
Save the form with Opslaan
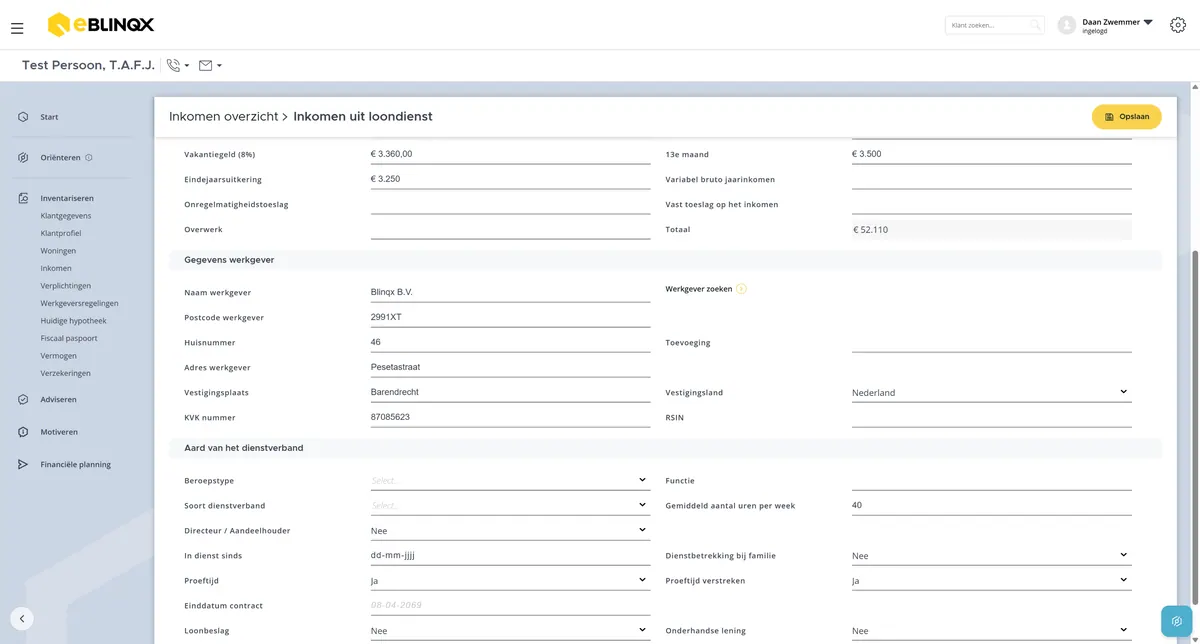1126,117
